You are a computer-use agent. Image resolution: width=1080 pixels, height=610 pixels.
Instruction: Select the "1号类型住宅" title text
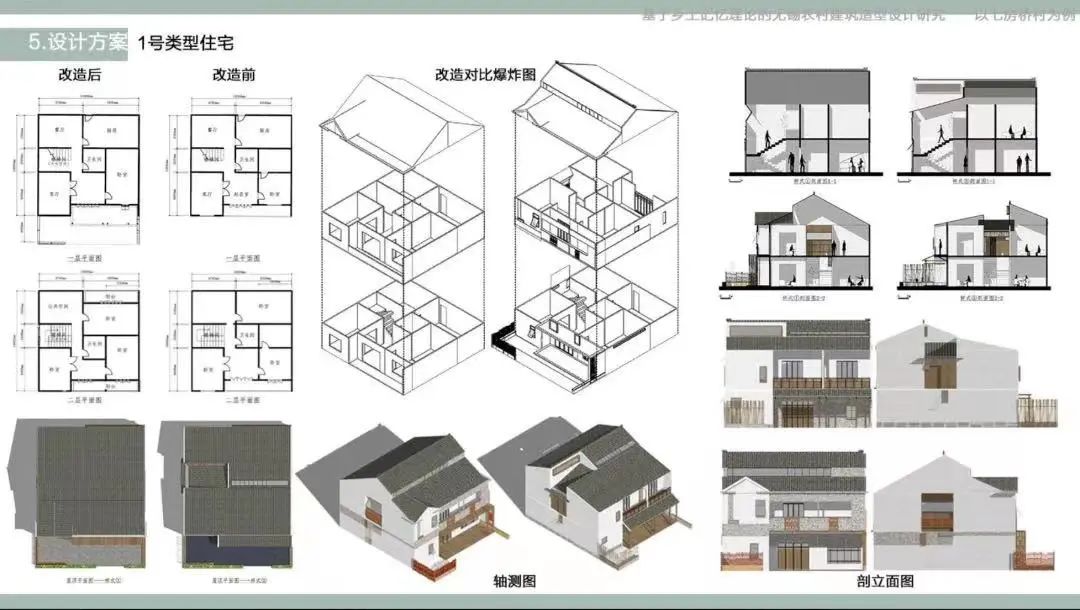[x=185, y=43]
